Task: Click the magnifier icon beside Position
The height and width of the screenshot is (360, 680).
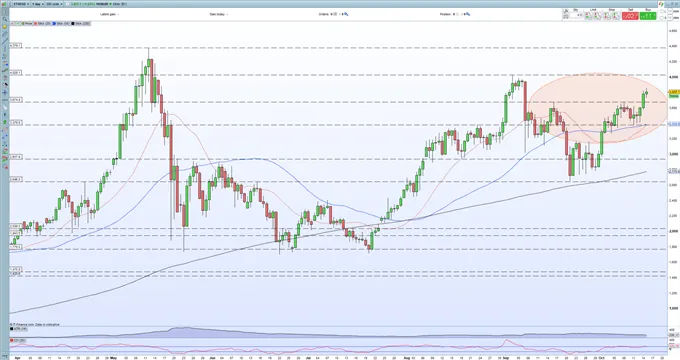Action: click(468, 14)
